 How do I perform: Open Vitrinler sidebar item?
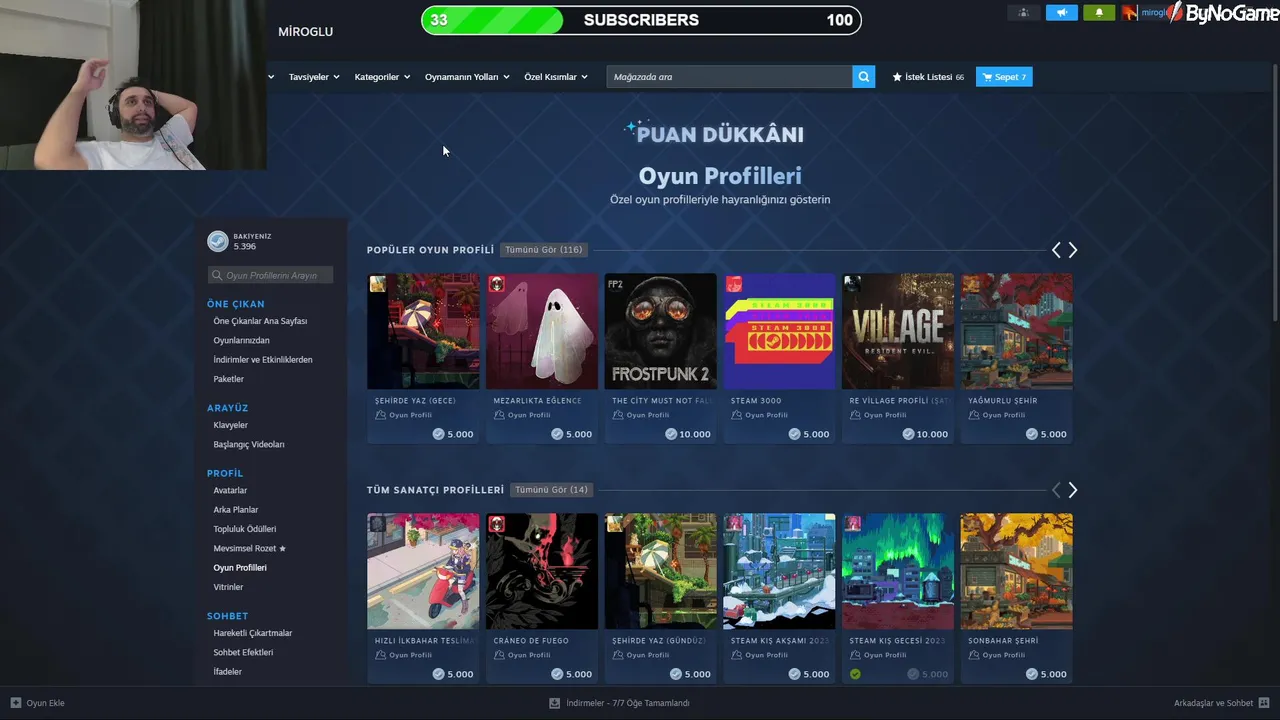click(228, 587)
